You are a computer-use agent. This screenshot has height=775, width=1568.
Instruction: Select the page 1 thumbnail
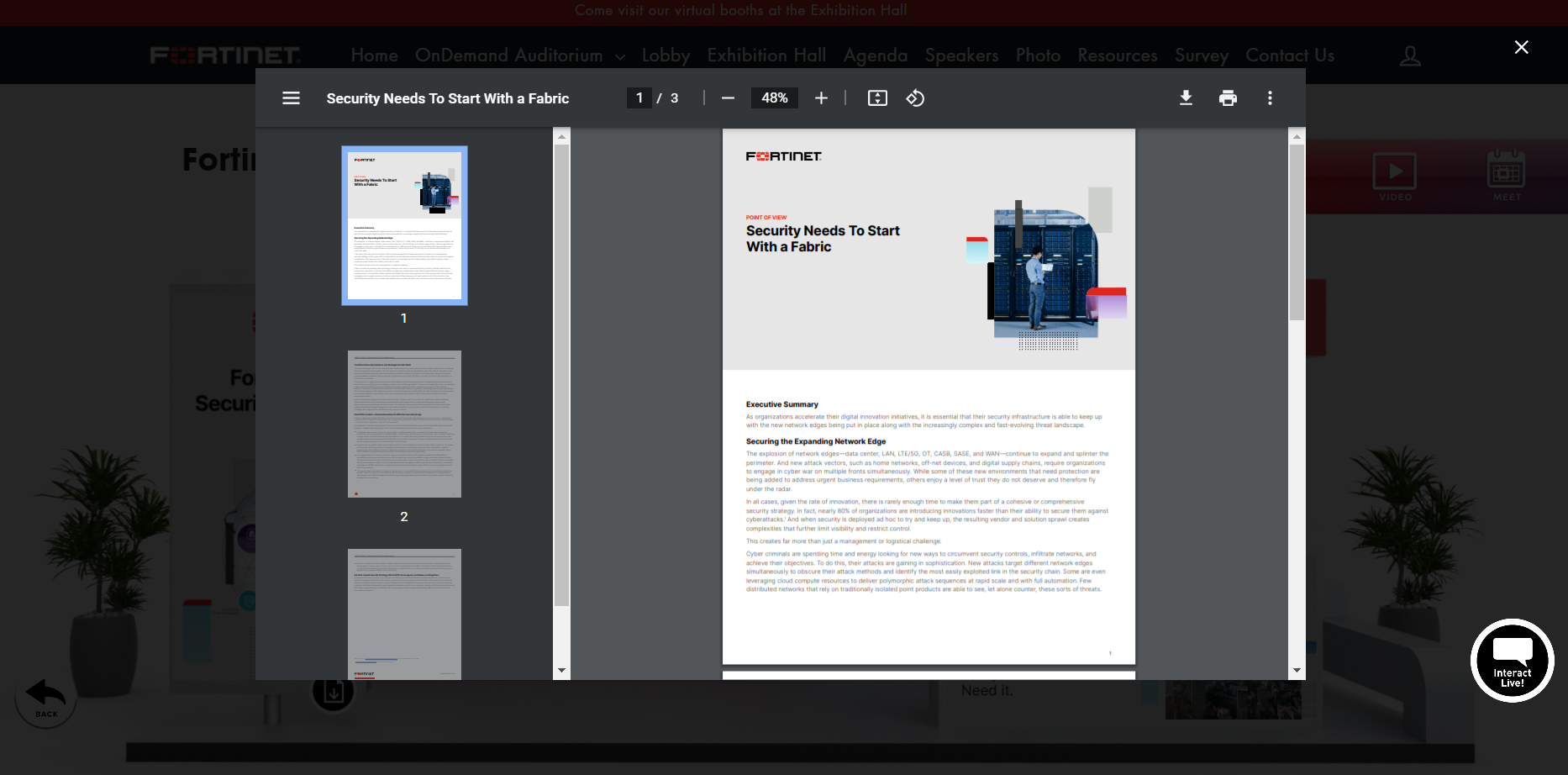404,225
